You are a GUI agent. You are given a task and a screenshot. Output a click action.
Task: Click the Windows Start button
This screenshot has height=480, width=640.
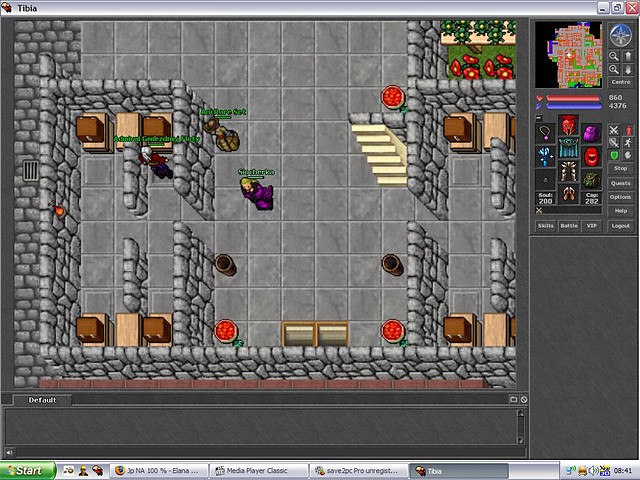pos(27,471)
